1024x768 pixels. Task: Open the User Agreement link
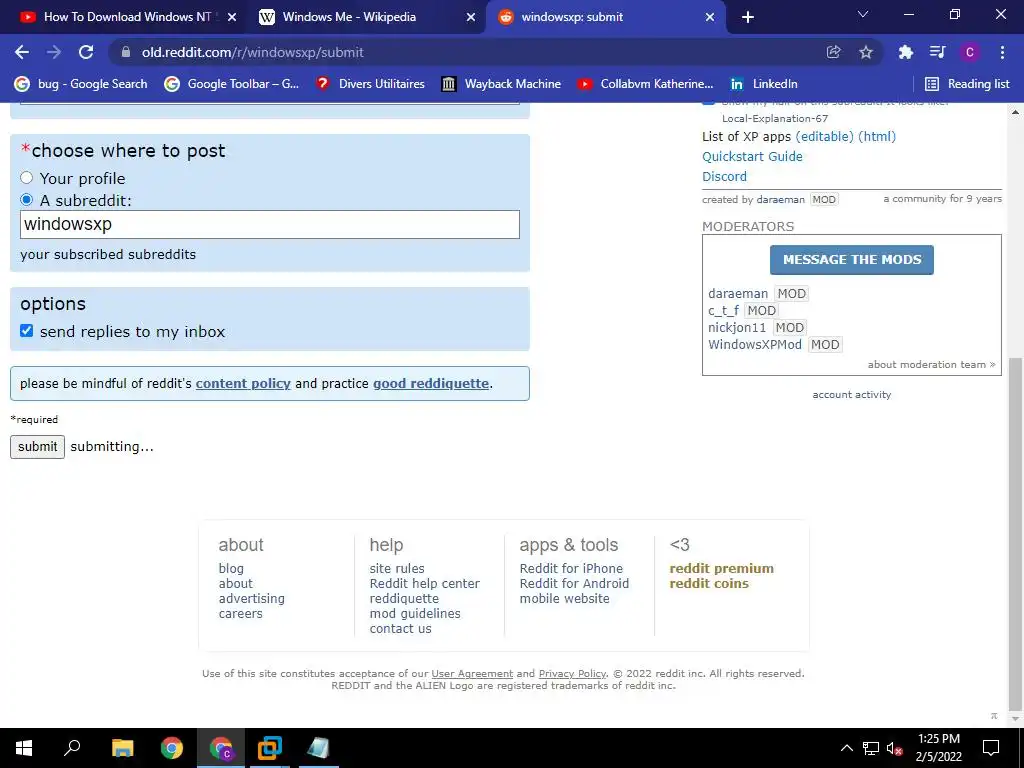(x=472, y=673)
